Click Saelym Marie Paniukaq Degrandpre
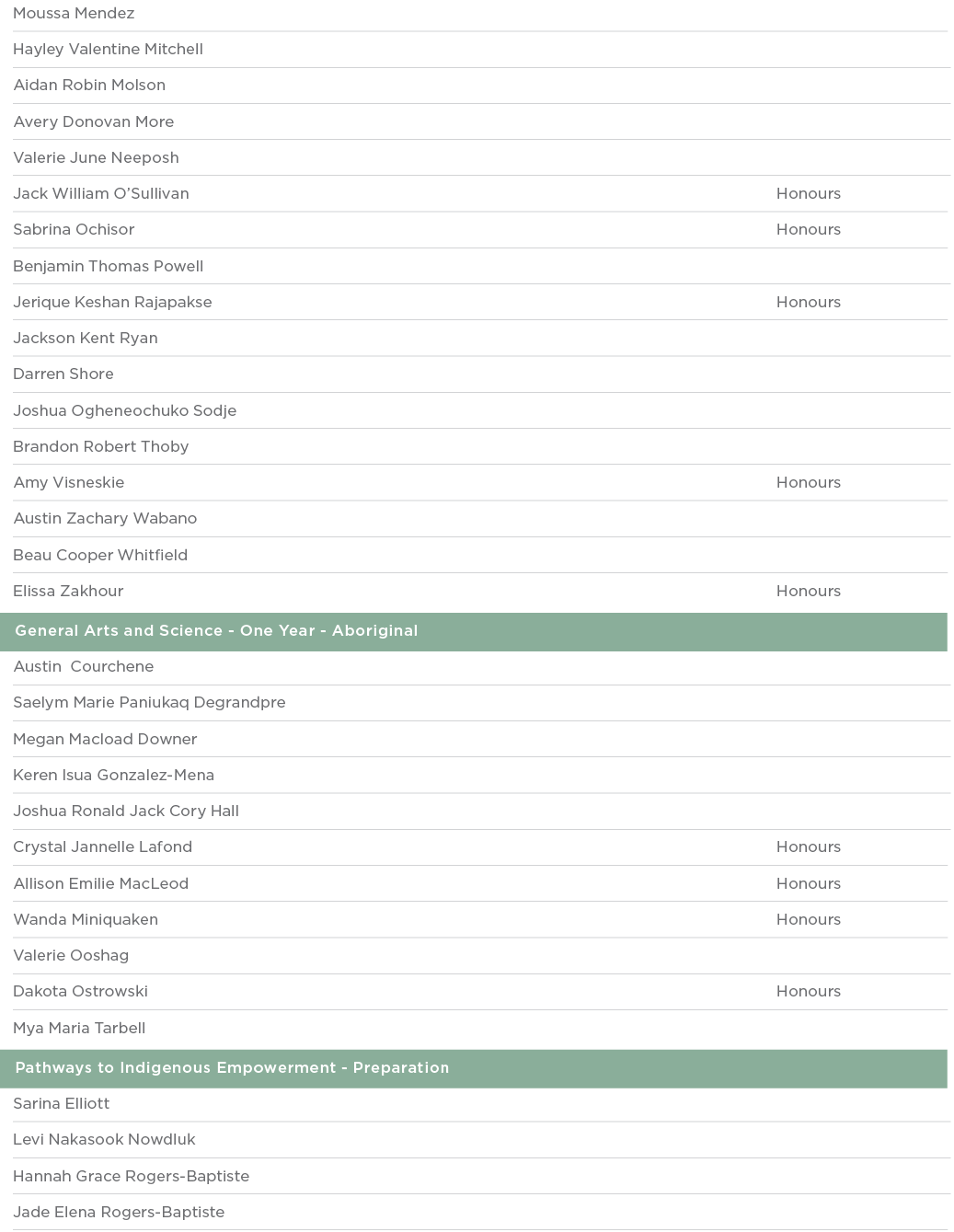 click(x=149, y=703)
